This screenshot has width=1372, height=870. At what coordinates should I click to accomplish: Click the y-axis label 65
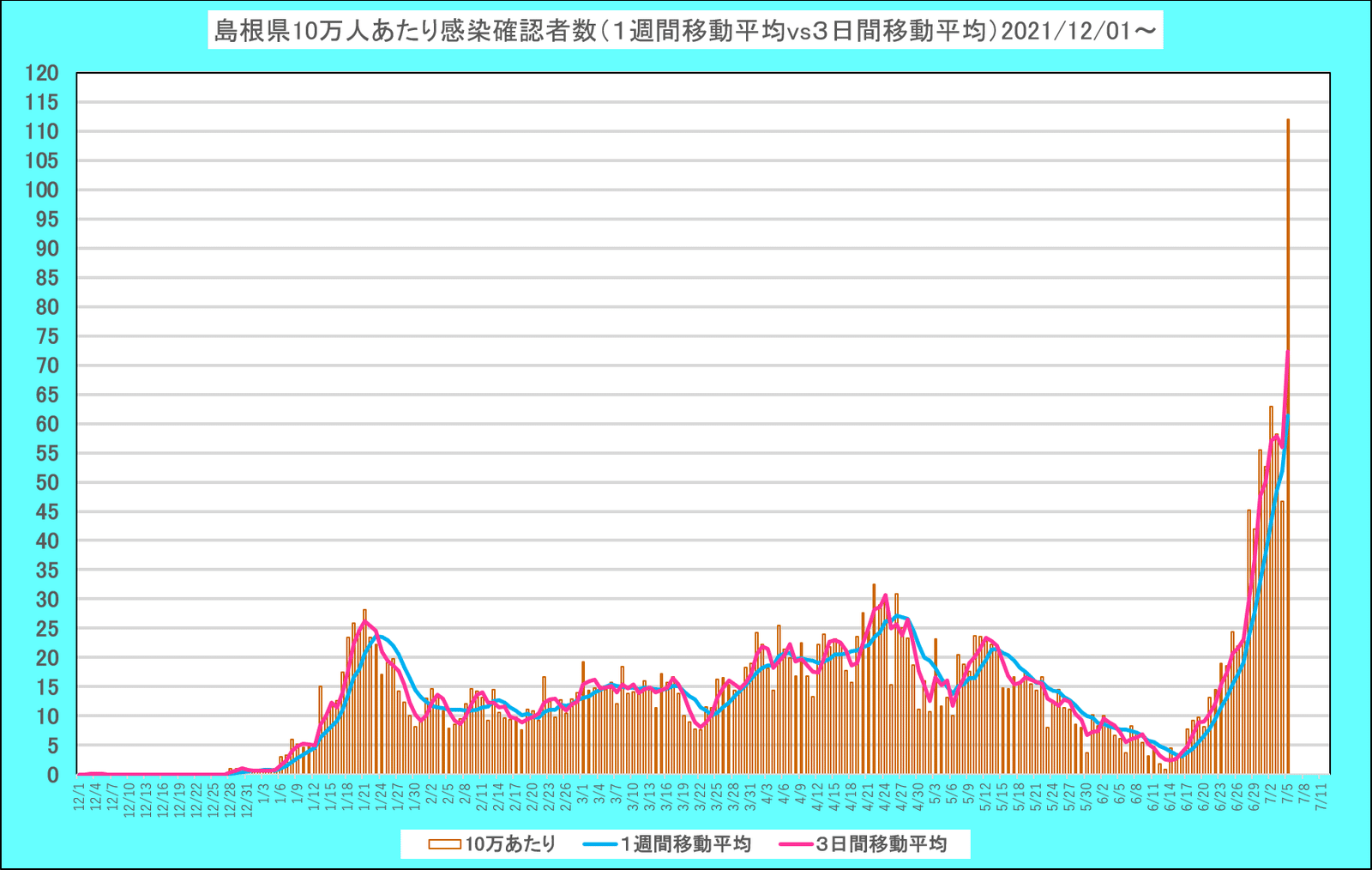pyautogui.click(x=47, y=395)
